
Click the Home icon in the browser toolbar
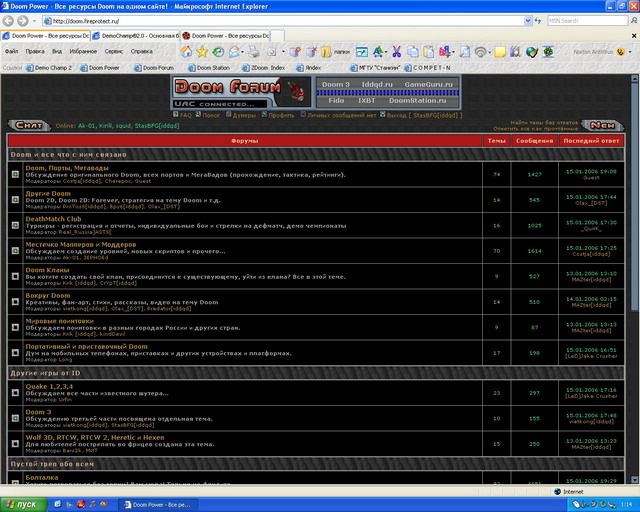click(x=185, y=51)
